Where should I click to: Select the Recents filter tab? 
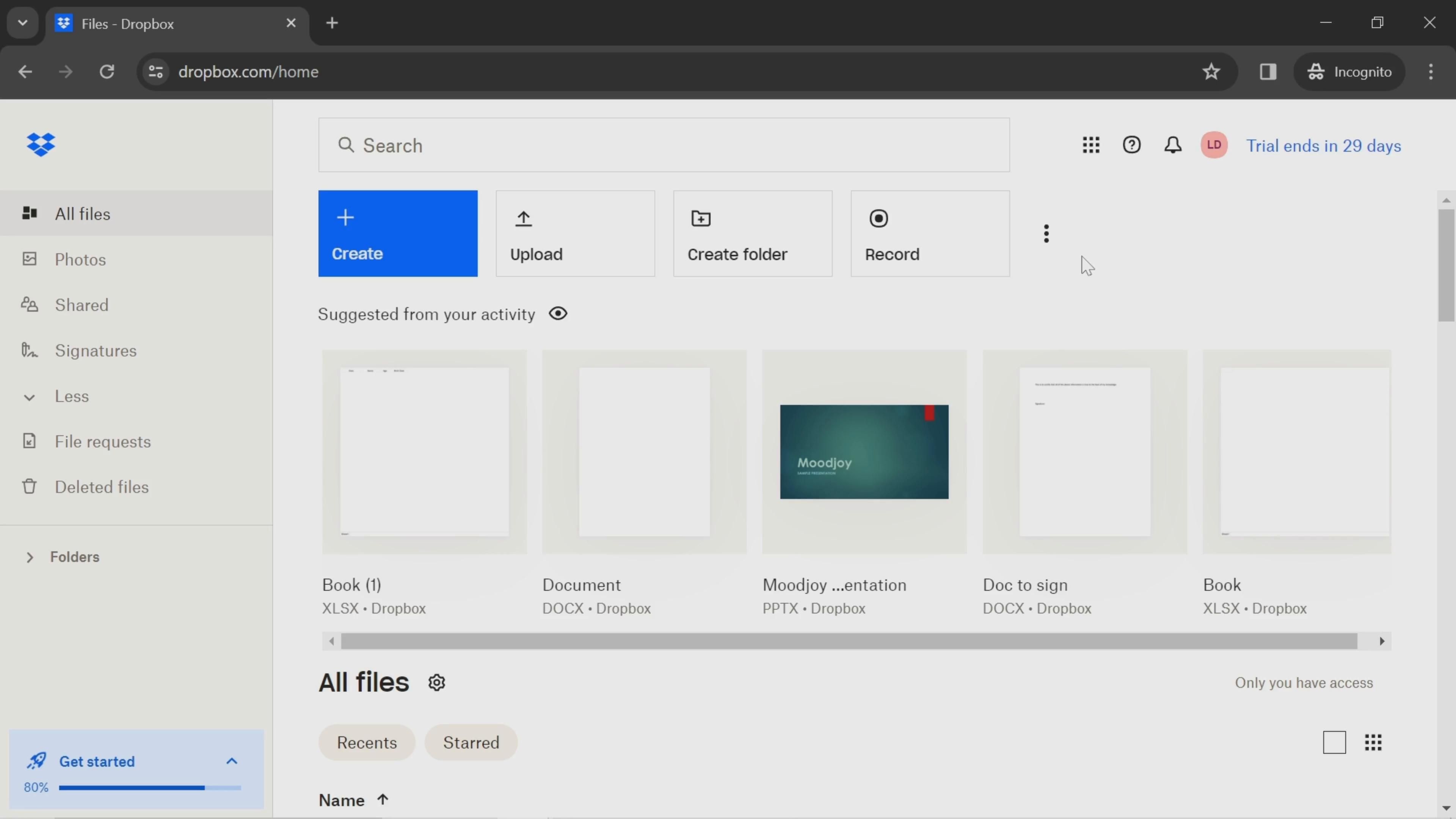pos(366,742)
